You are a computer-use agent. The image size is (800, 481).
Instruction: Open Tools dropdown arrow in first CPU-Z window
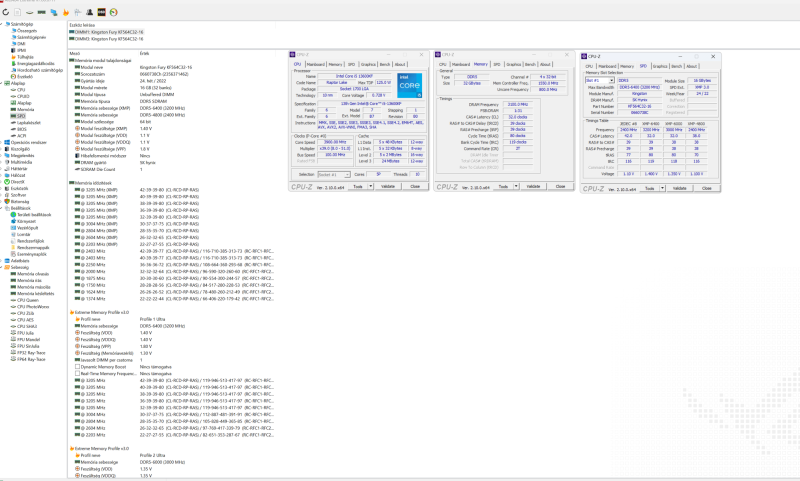point(371,186)
